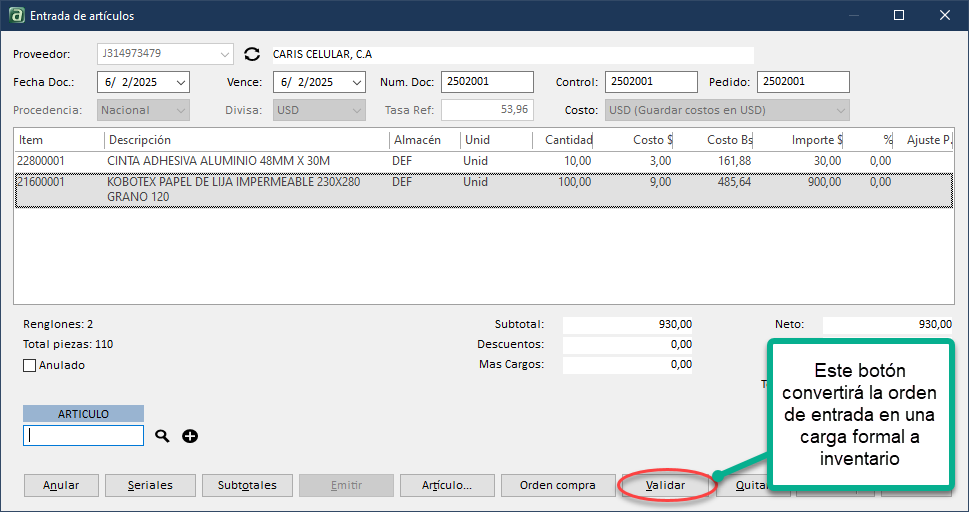Screen dimensions: 969x512
Task: Expand the Proveedor combo box
Action: (223, 53)
